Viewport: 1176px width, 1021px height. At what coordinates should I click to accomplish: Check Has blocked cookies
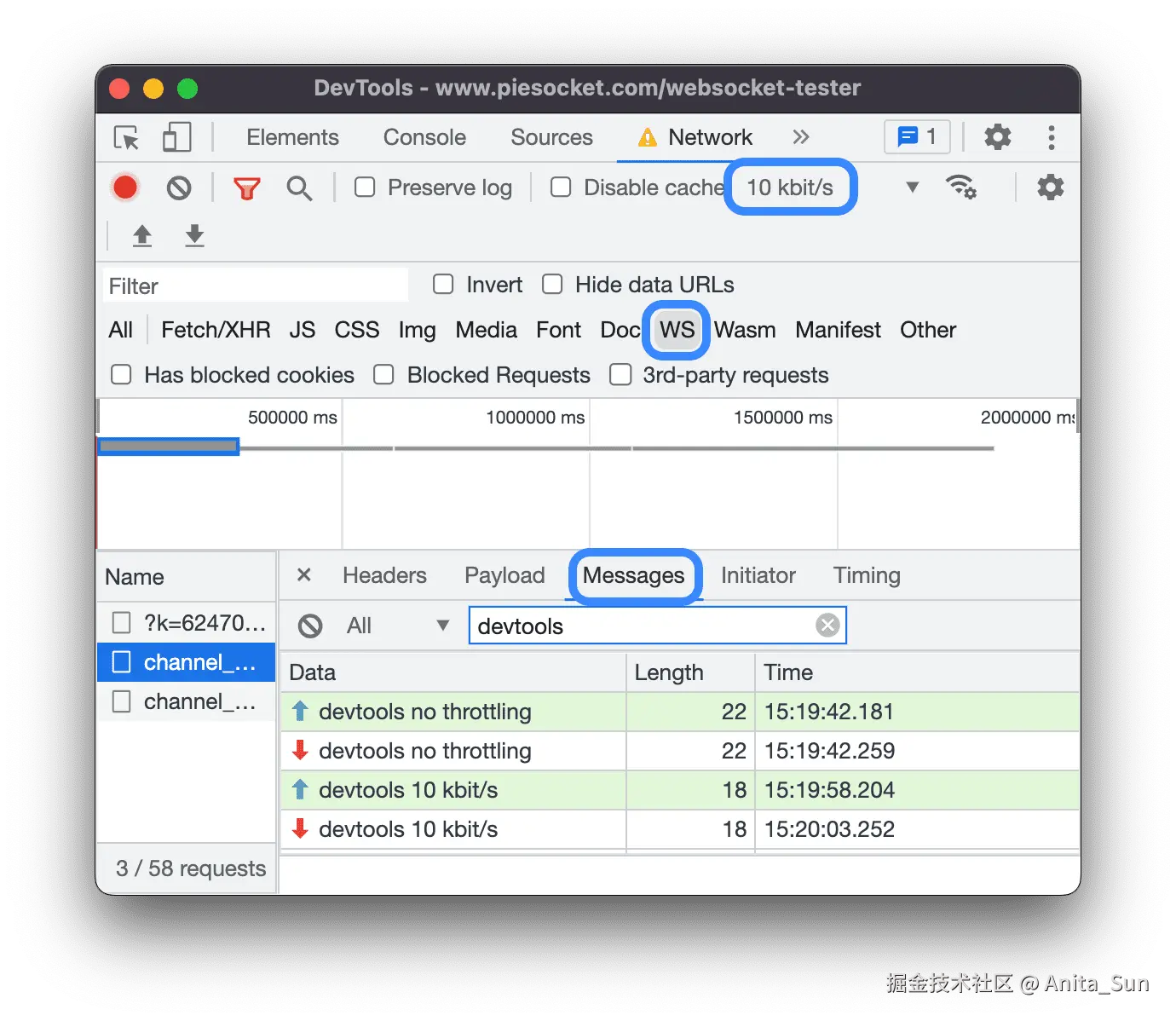pyautogui.click(x=121, y=374)
